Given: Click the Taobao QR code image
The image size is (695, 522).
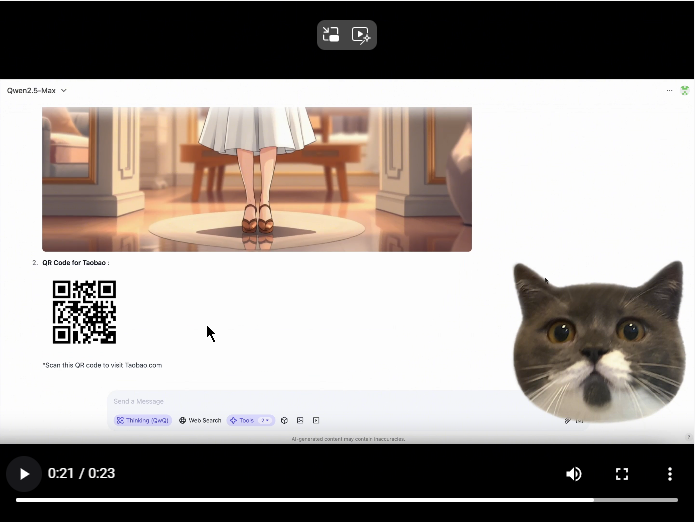Looking at the screenshot, I should tap(84, 312).
